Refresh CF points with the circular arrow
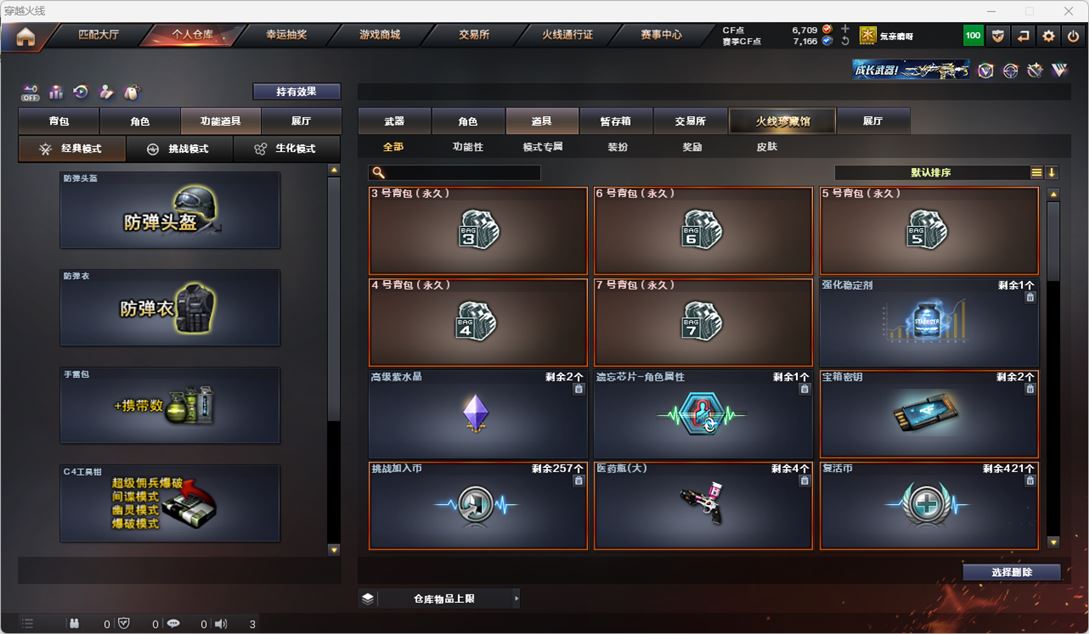Image resolution: width=1089 pixels, height=634 pixels. point(845,41)
